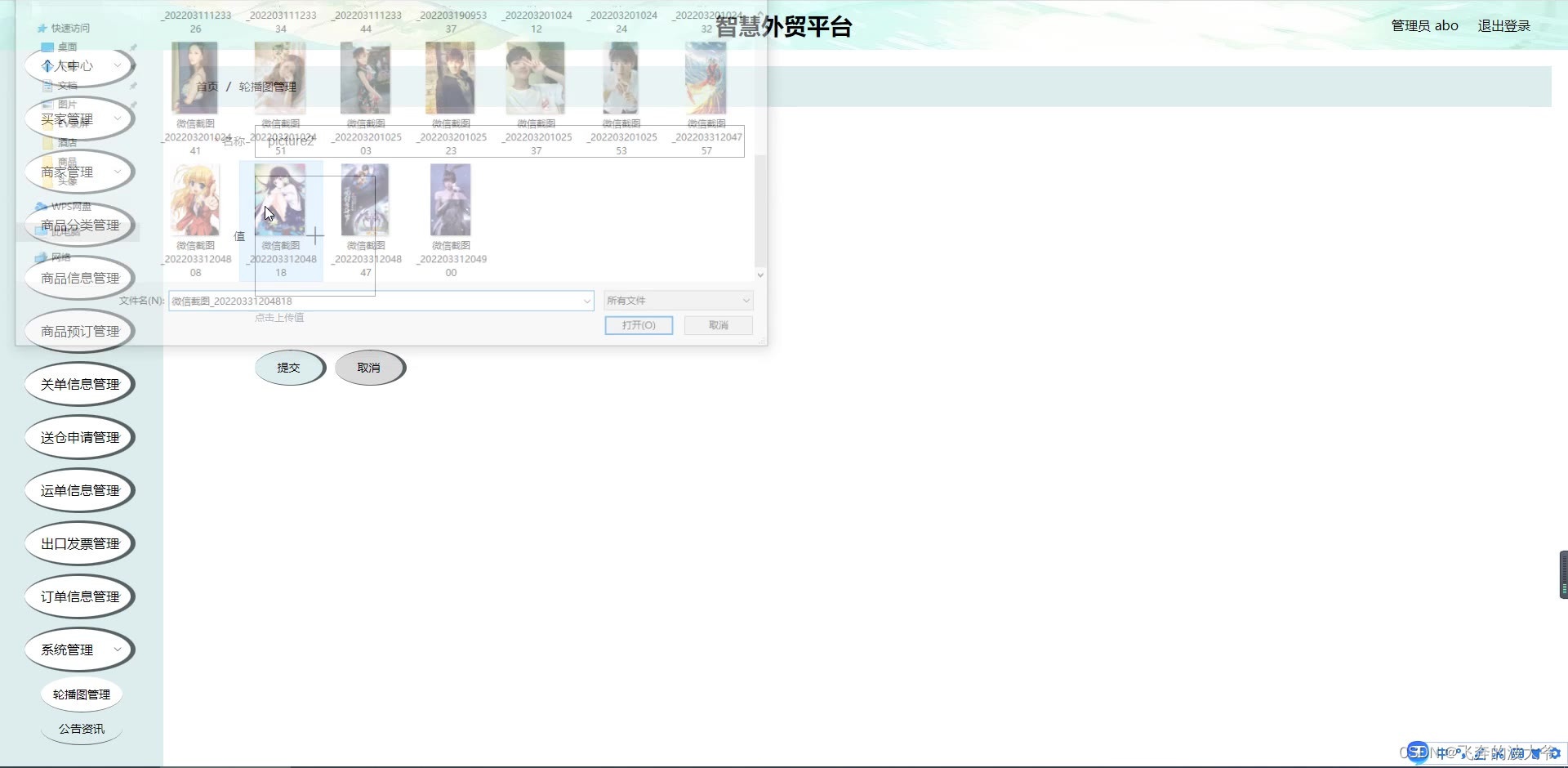Click the file list scrollbar down arrow
Image resolution: width=1568 pixels, height=768 pixels.
coord(760,275)
